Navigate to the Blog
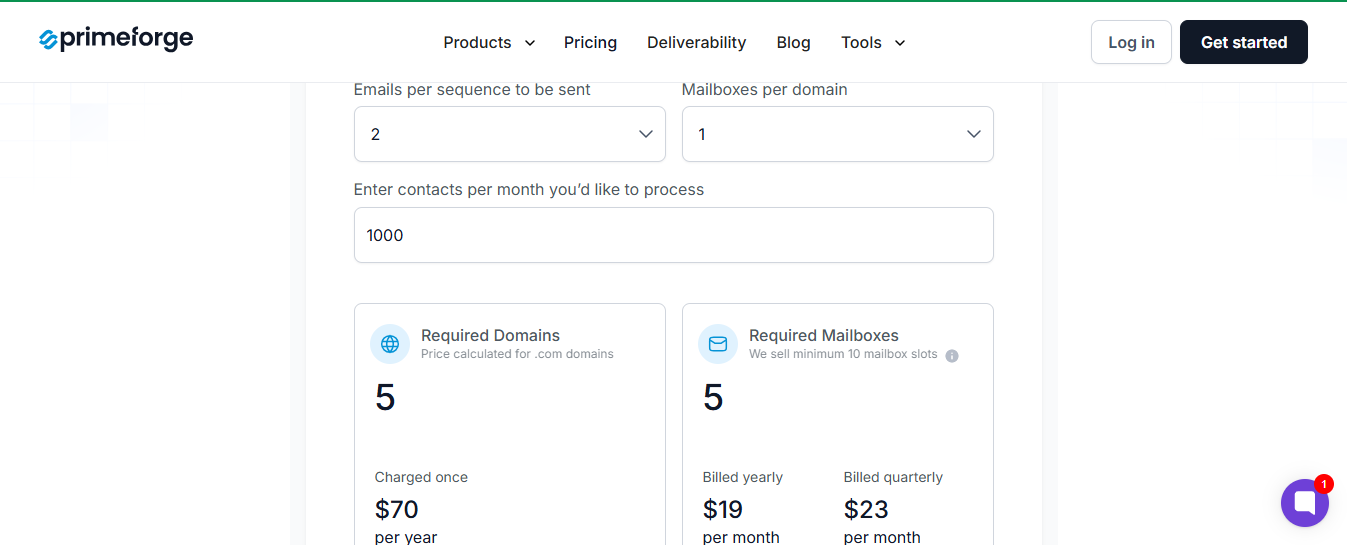1347x545 pixels. [793, 43]
